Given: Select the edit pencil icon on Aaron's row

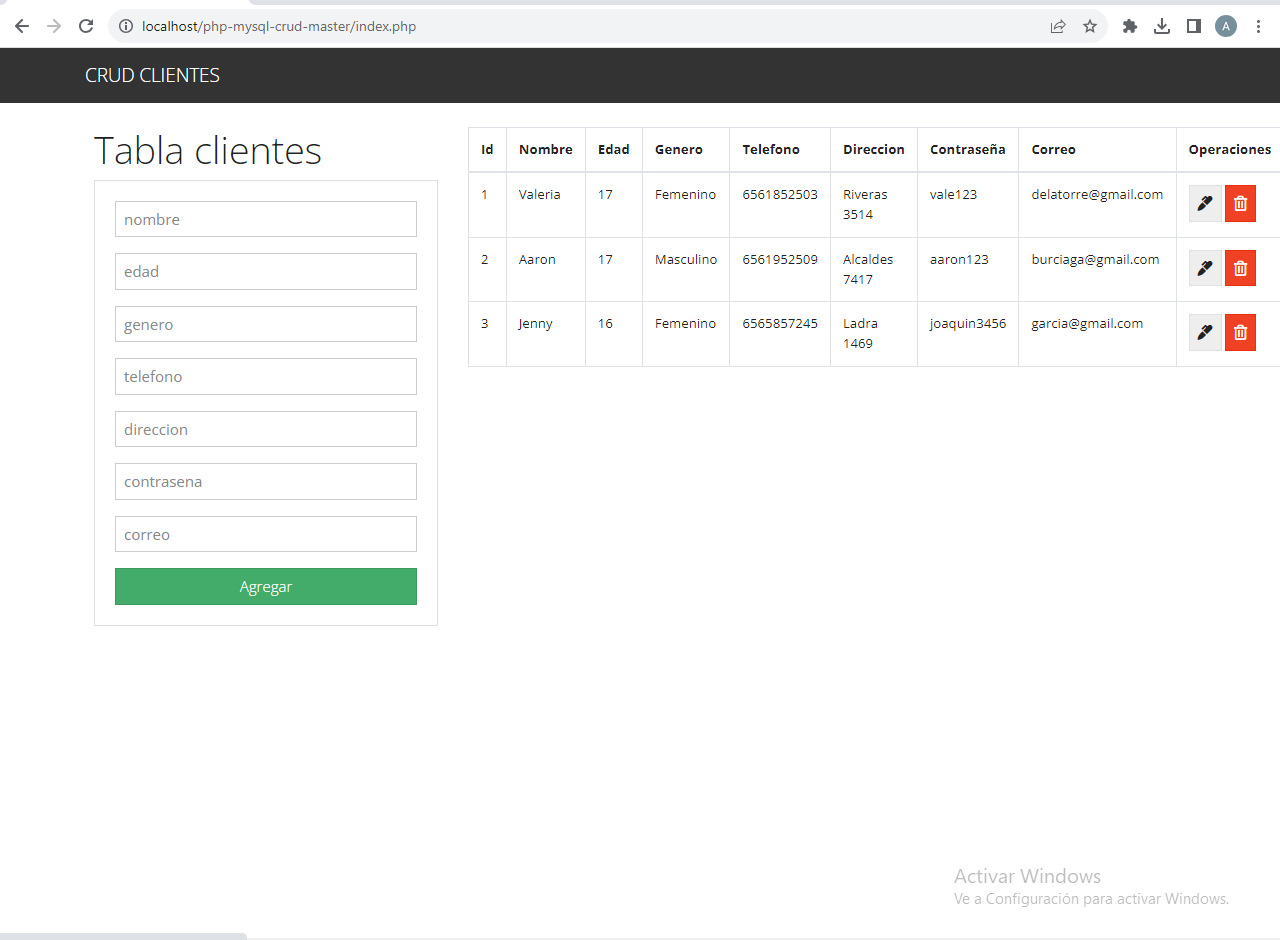Looking at the screenshot, I should [1204, 268].
